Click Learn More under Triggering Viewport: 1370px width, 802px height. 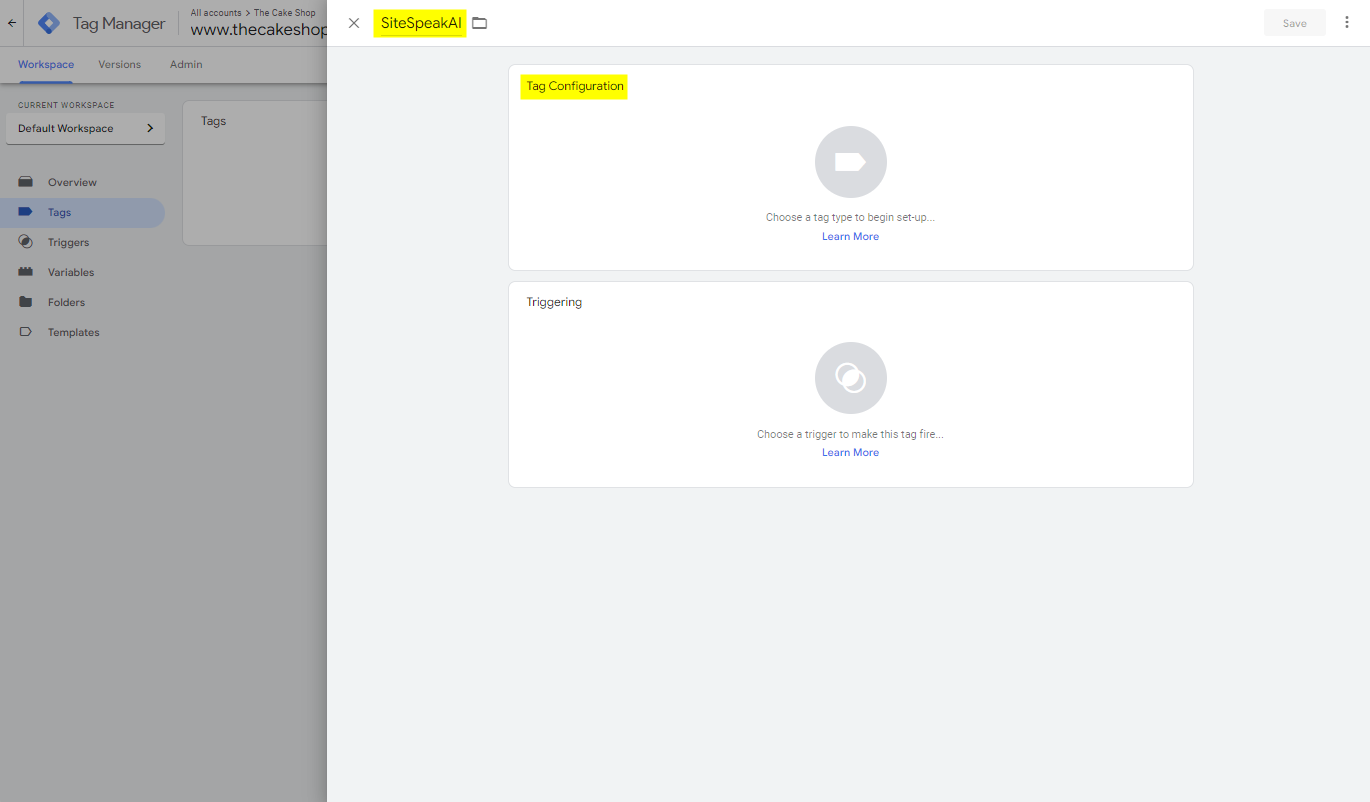(x=851, y=453)
